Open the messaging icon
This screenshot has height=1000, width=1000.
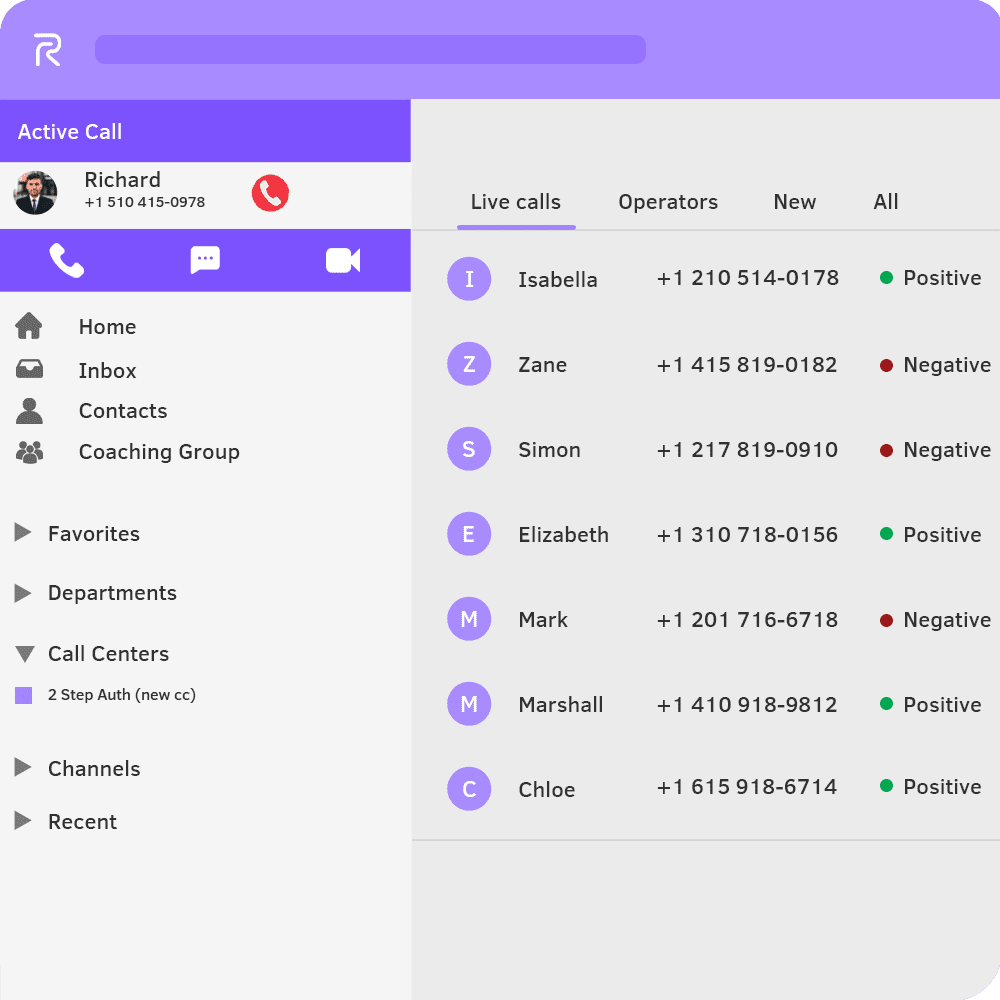pyautogui.click(x=205, y=260)
